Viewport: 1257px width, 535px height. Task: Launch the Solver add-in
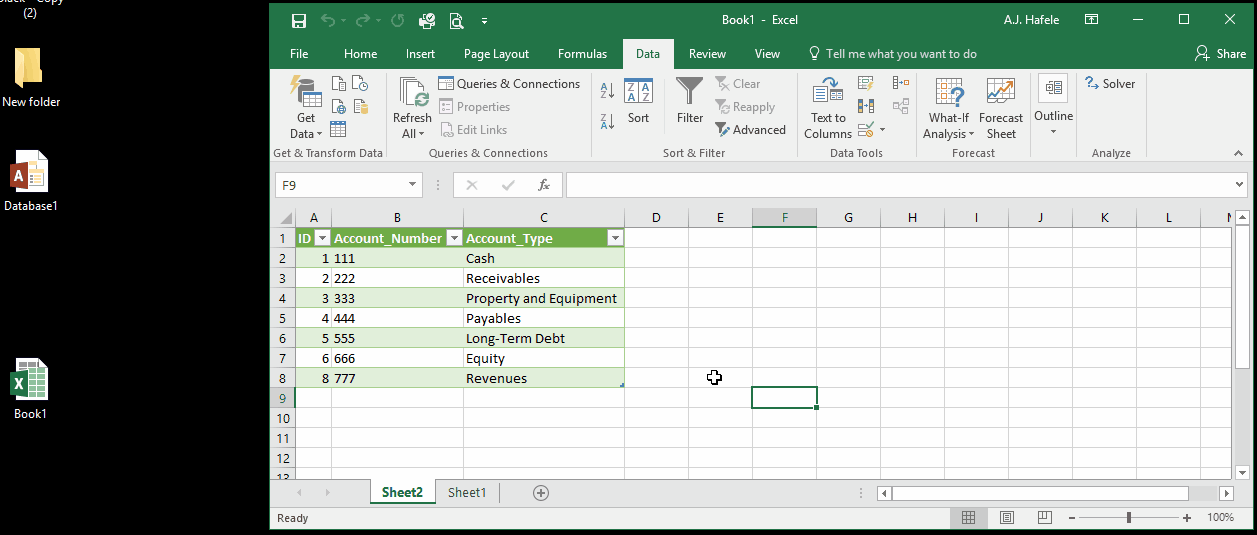(x=1110, y=84)
